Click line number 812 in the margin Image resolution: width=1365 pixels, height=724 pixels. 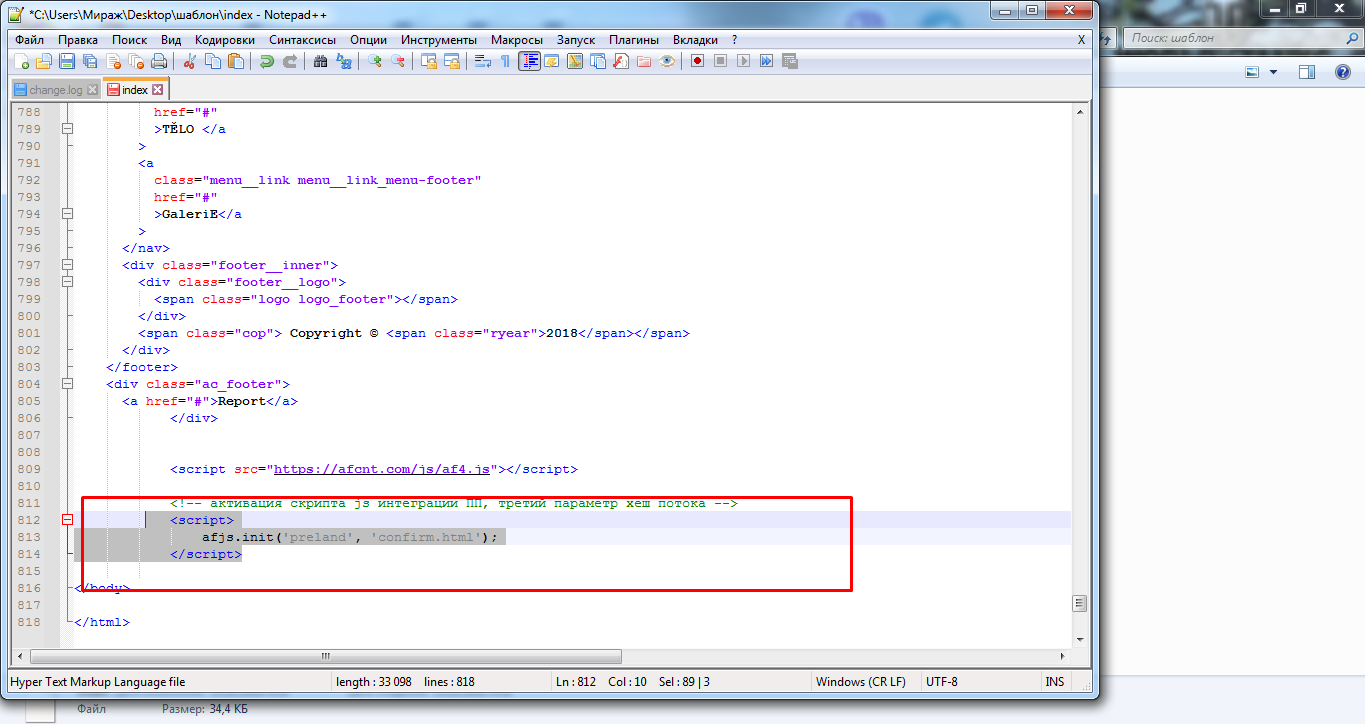tap(29, 520)
